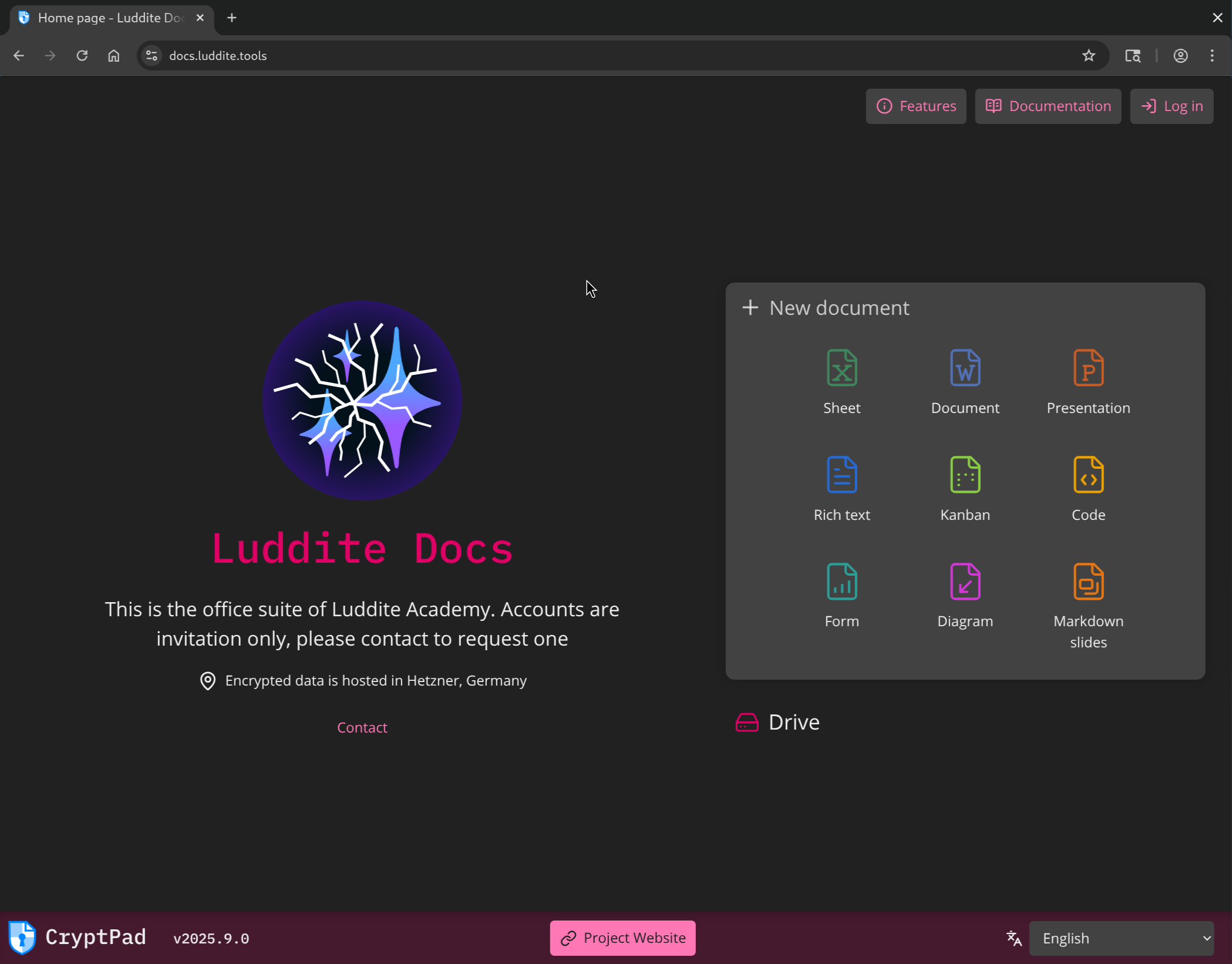1232x964 pixels.
Task: Open the English language dropdown
Action: tap(1121, 938)
